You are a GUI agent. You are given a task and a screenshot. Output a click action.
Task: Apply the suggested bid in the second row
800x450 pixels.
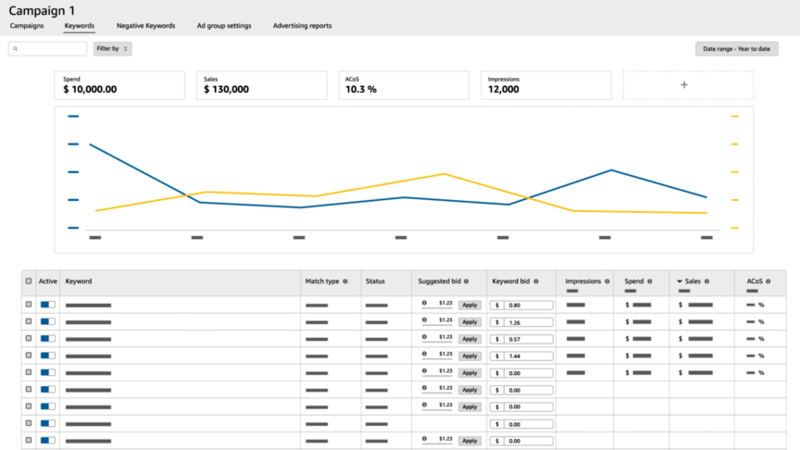(x=469, y=321)
